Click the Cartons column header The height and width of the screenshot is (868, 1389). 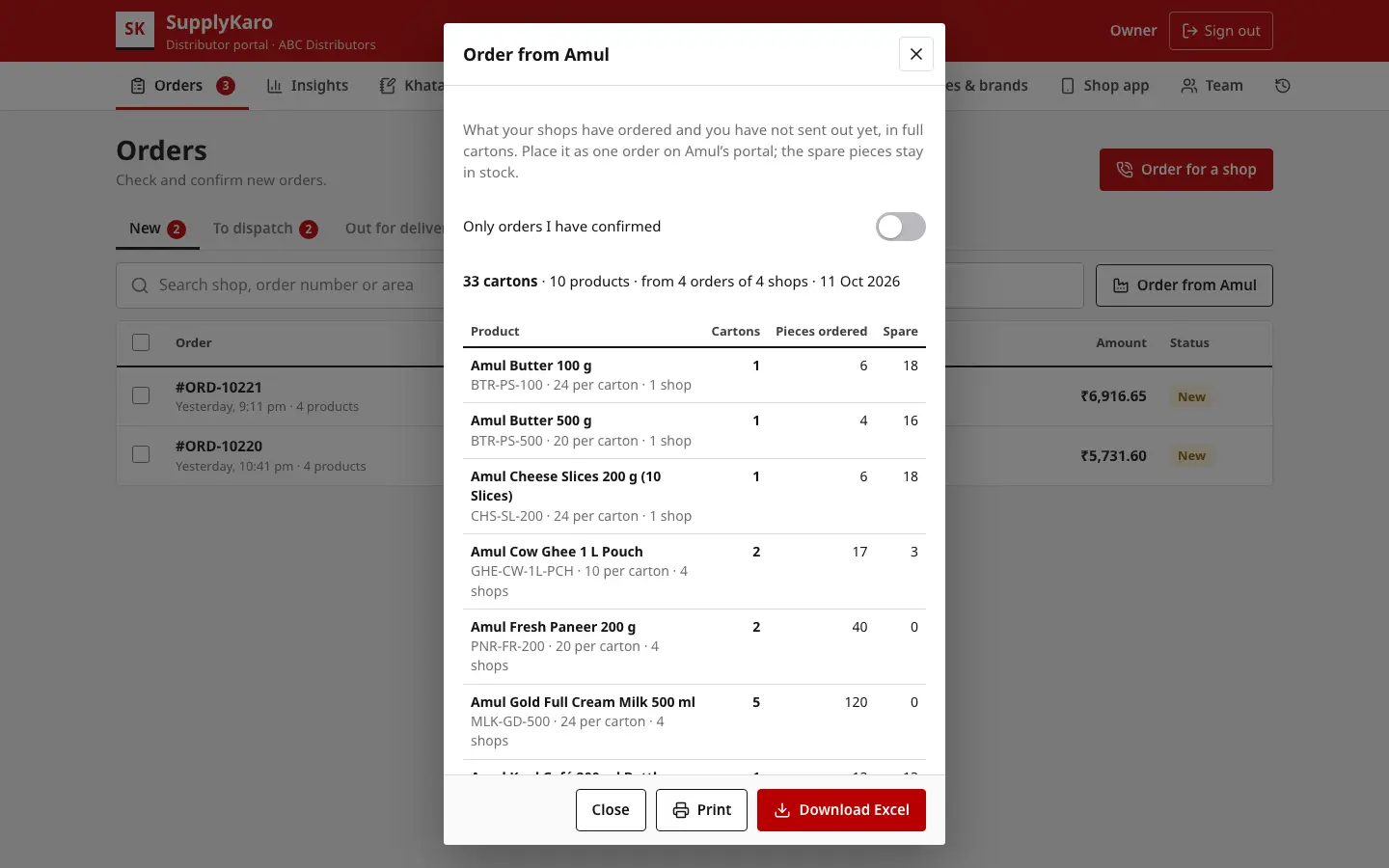[736, 331]
